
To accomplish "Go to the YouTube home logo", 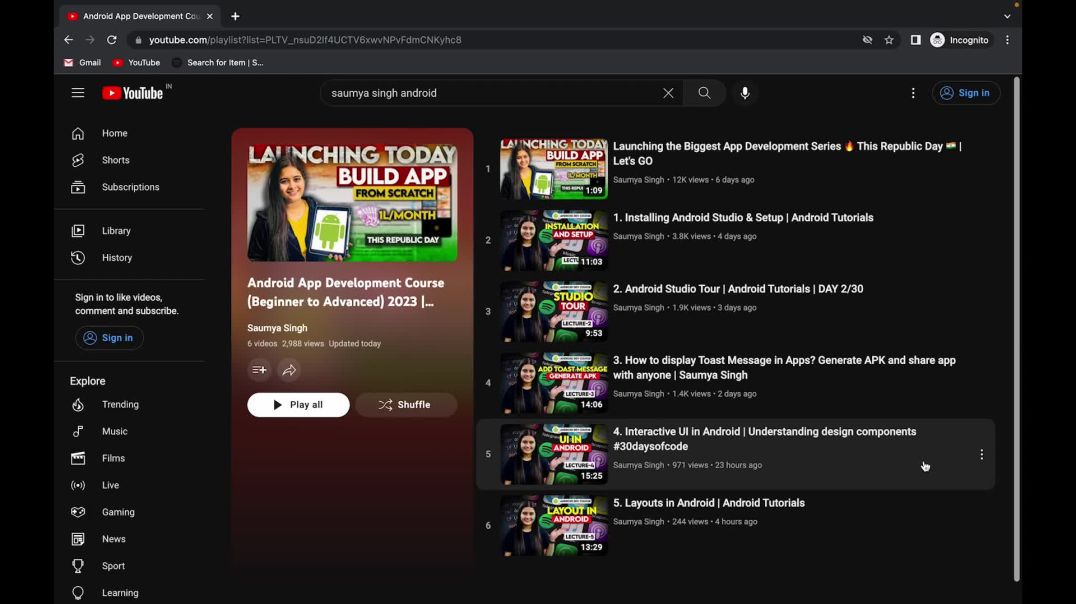I will pyautogui.click(x=133, y=93).
